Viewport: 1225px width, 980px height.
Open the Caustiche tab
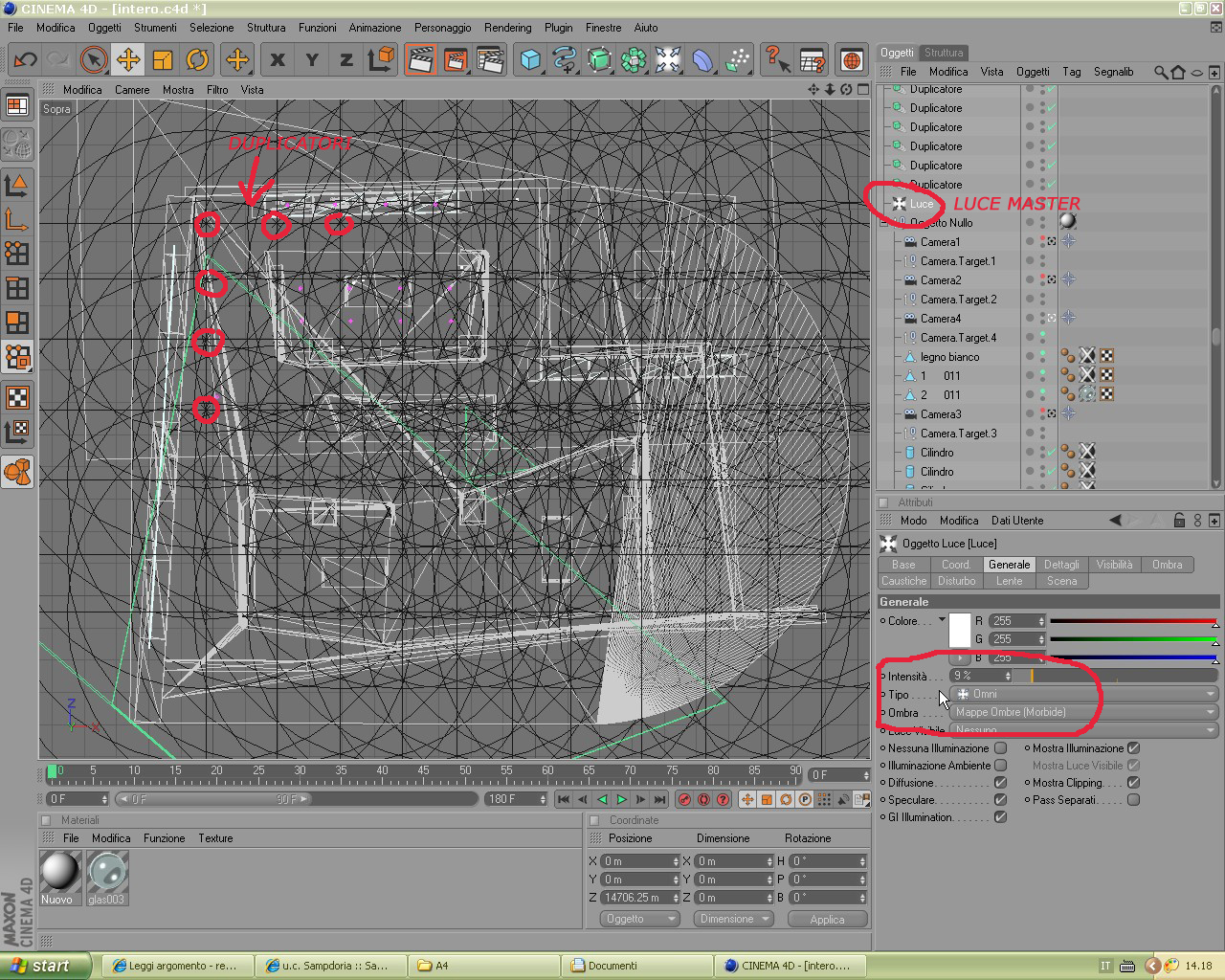click(903, 581)
